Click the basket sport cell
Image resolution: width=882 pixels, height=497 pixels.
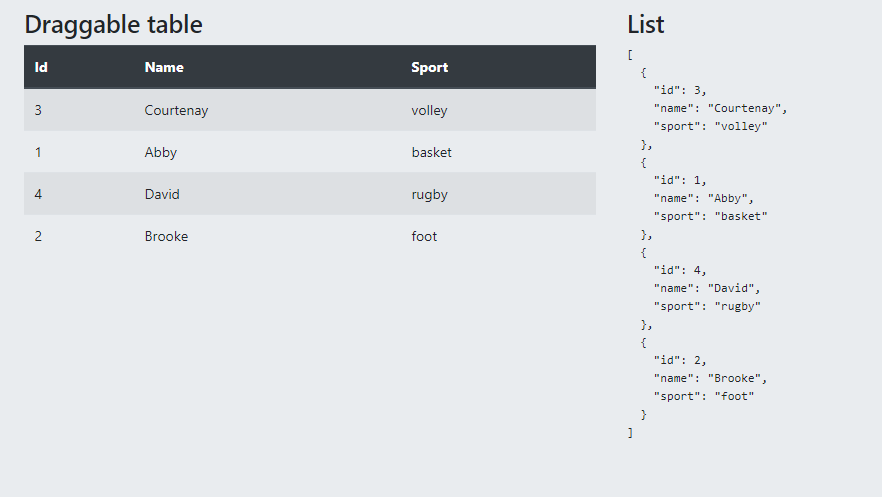[x=431, y=152]
